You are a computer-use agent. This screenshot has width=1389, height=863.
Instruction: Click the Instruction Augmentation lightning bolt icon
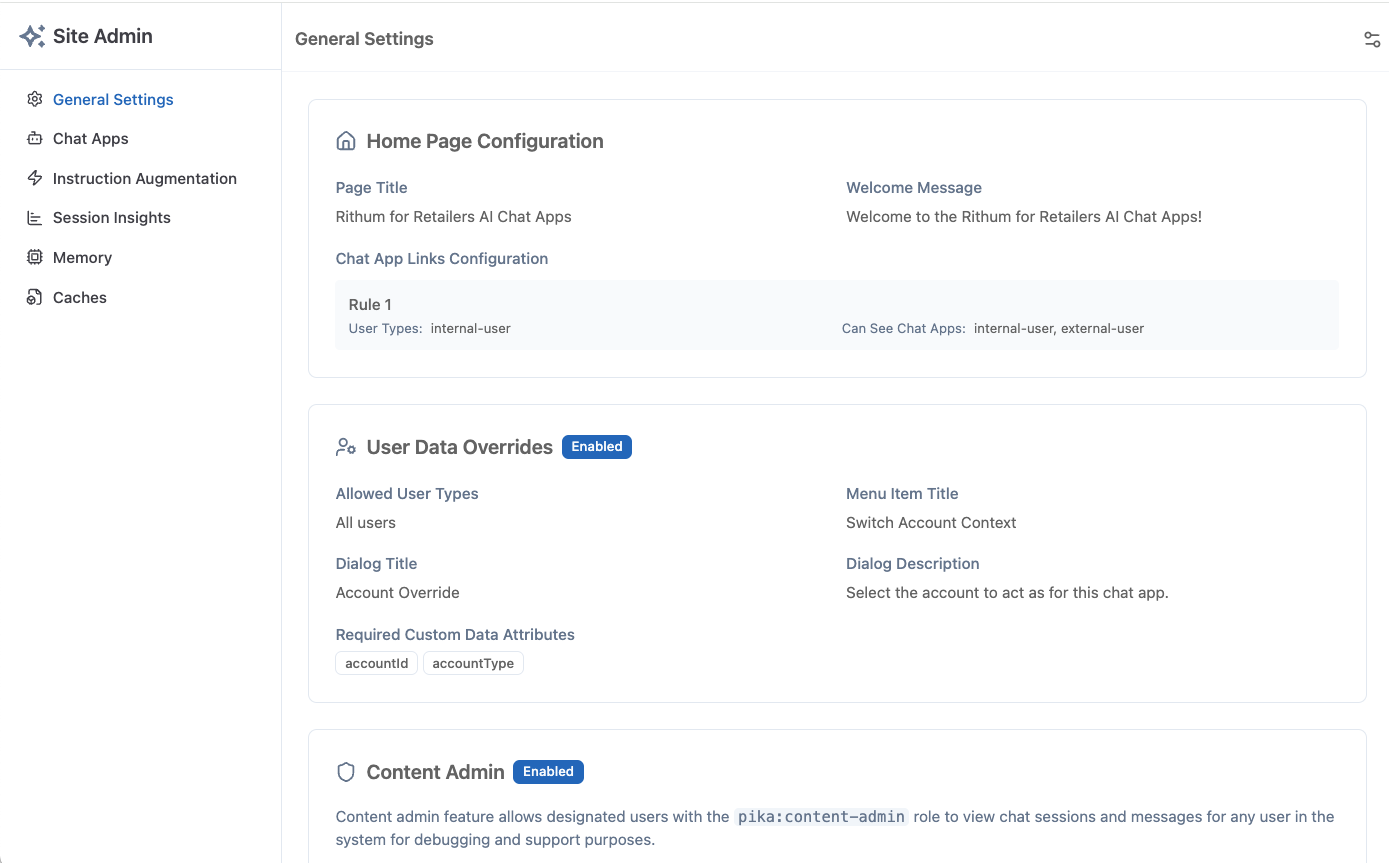click(35, 178)
